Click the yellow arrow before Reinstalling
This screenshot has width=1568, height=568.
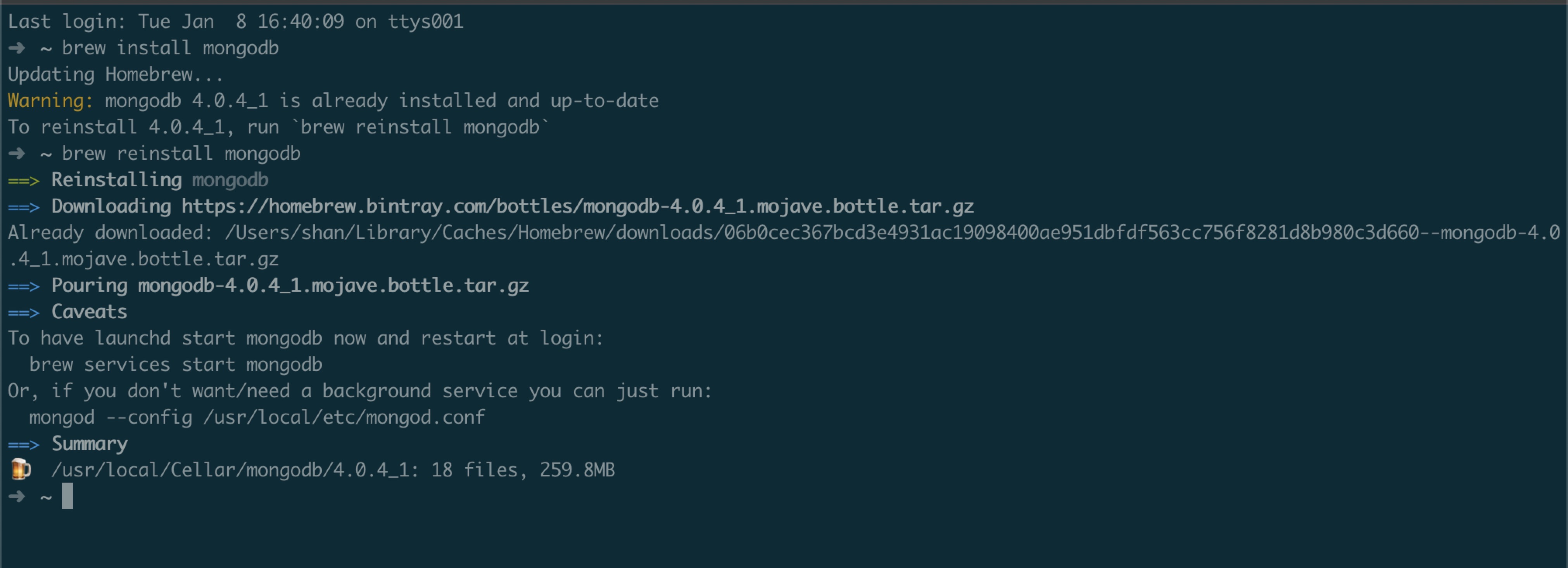coord(24,180)
